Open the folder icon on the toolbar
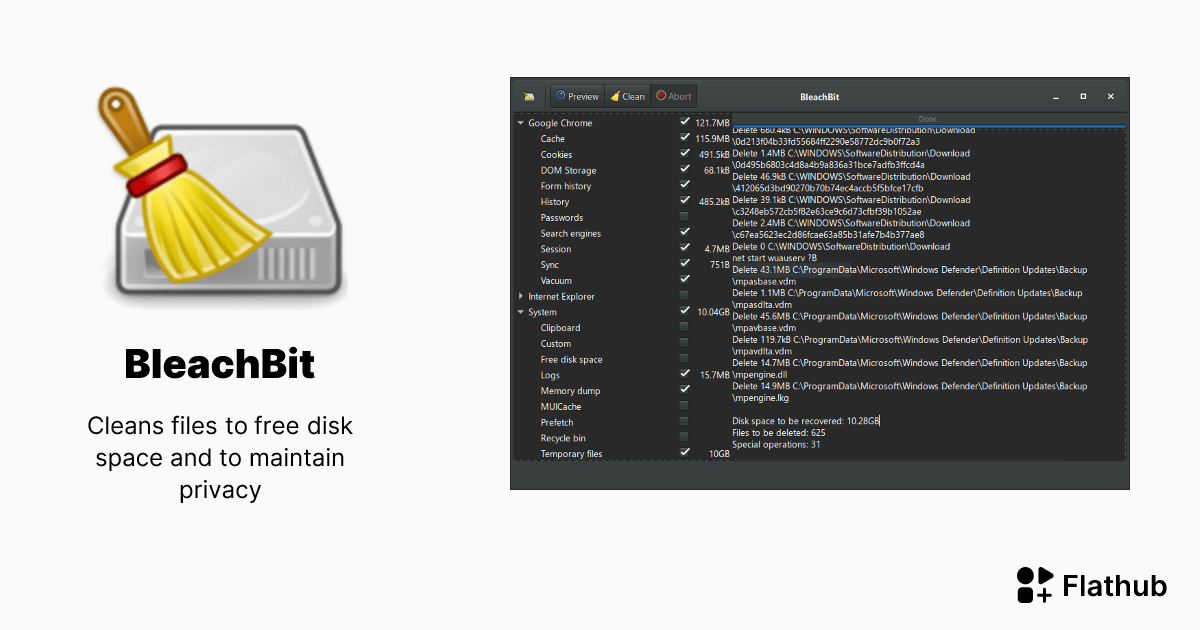The image size is (1200, 630). [x=529, y=95]
